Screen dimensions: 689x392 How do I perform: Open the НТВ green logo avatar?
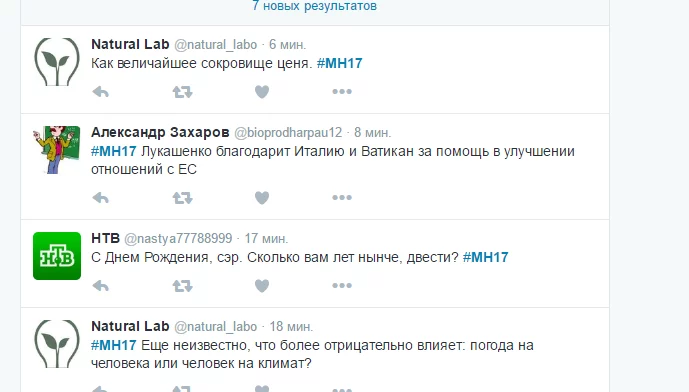57,256
